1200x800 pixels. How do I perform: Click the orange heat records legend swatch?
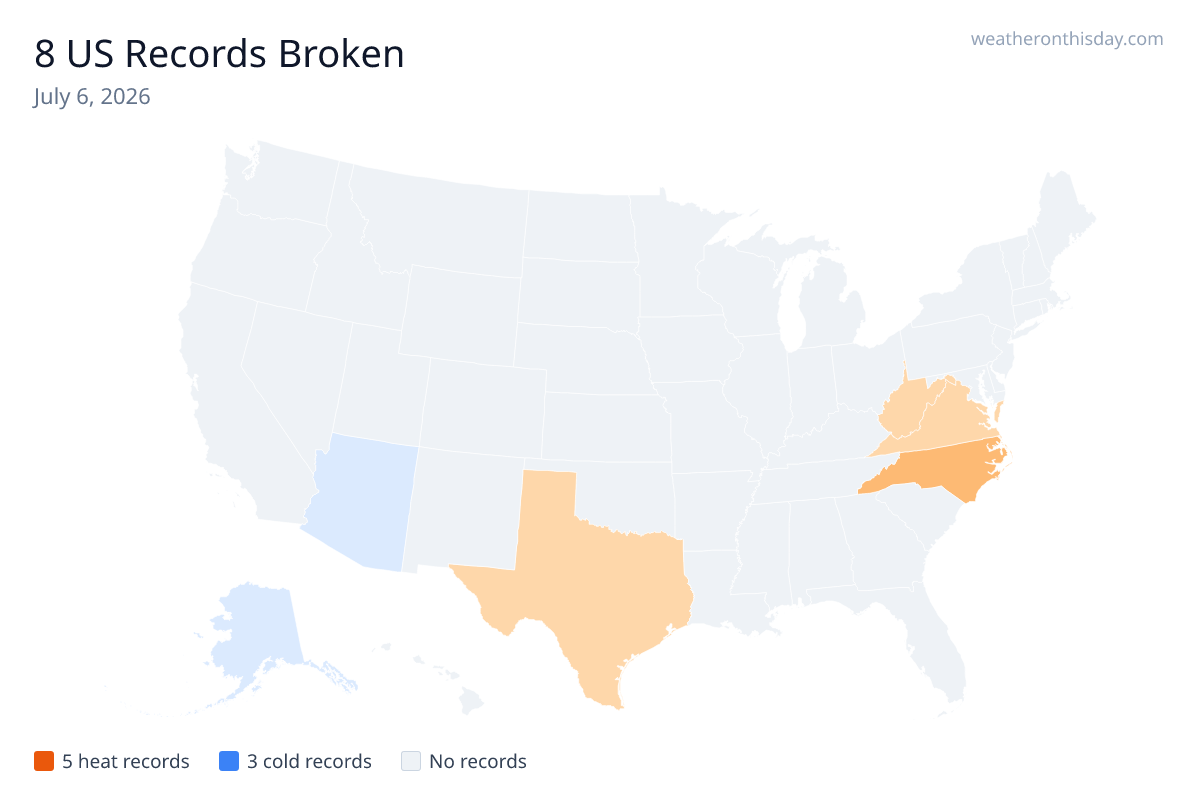point(43,761)
